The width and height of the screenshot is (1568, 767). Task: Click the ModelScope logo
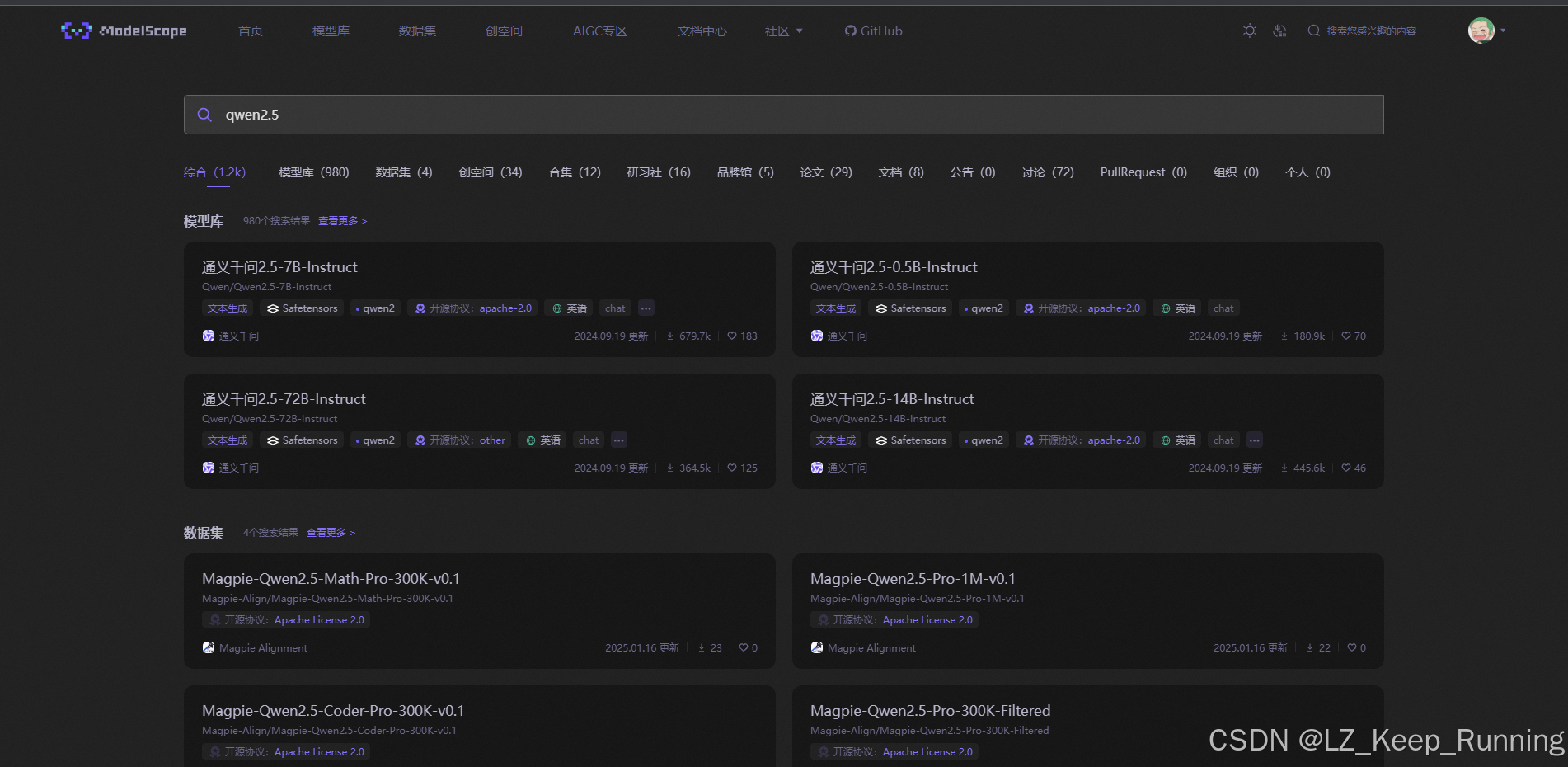coord(124,31)
